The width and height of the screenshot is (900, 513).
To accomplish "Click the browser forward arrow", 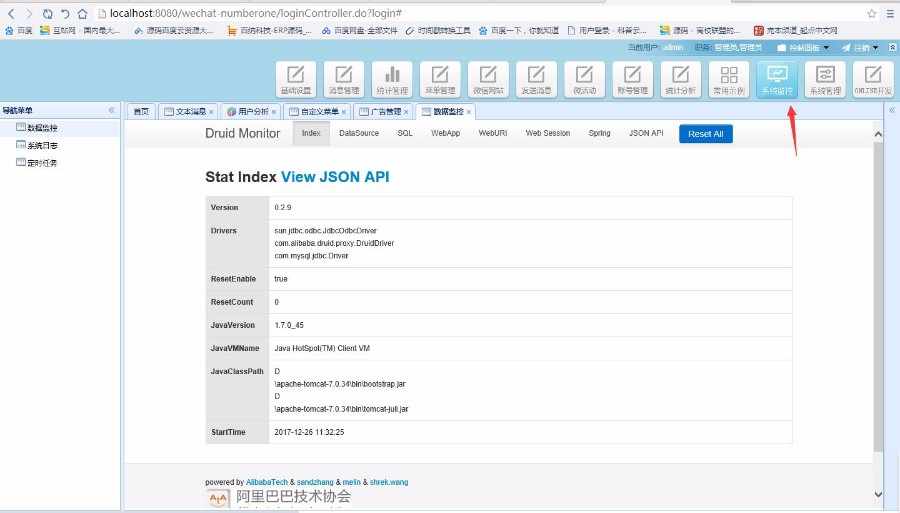I will (x=29, y=13).
